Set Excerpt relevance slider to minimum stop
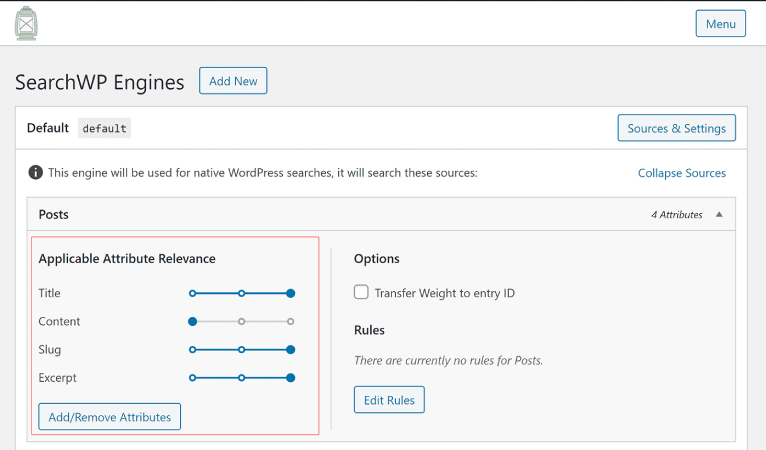 pos(192,378)
